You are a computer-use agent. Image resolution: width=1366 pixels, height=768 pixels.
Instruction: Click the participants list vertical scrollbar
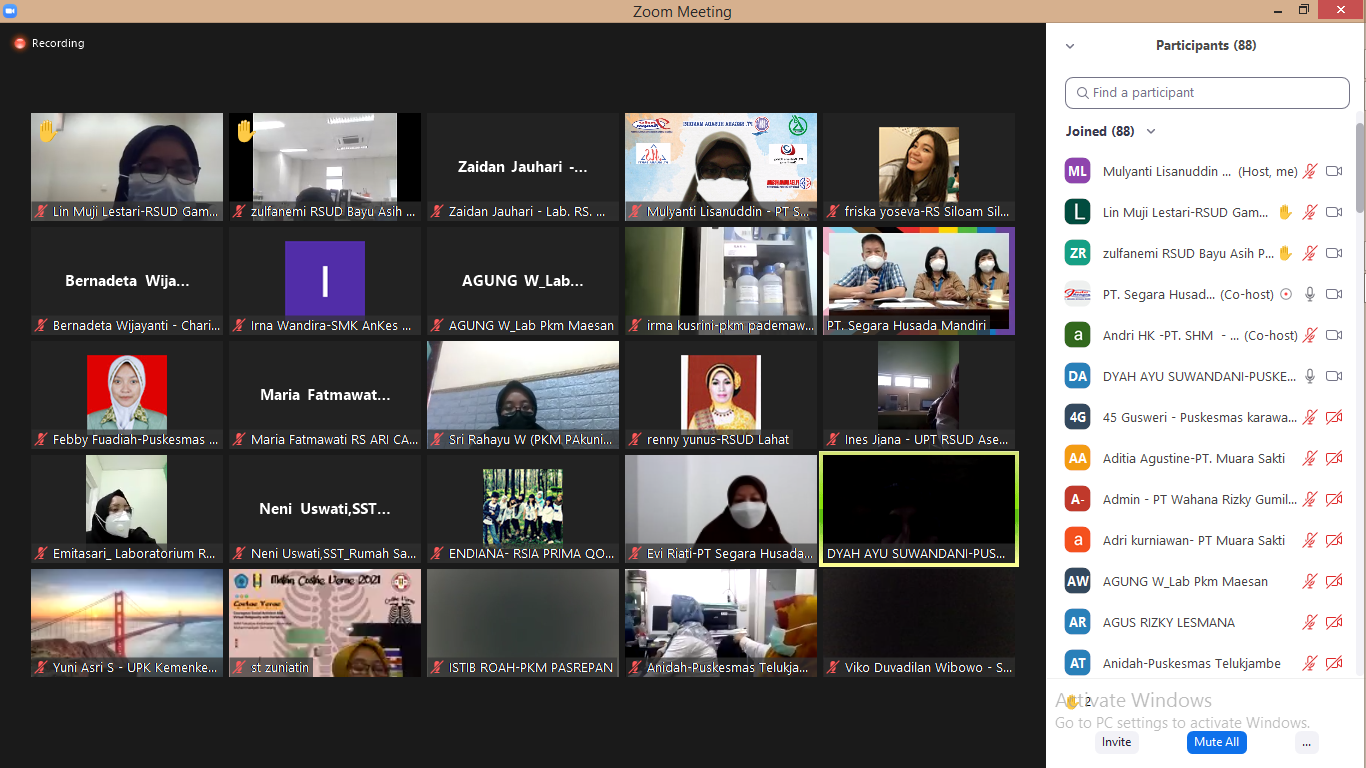[1360, 168]
